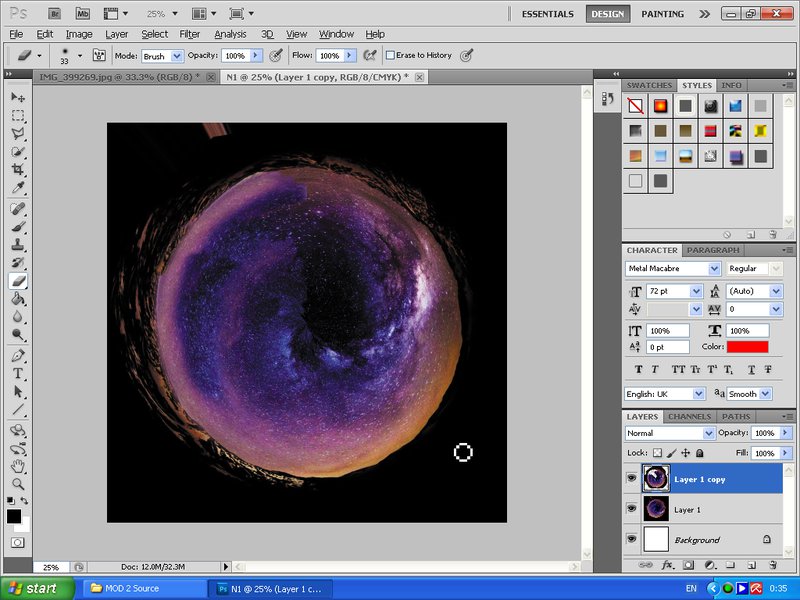Screen dimensions: 800x600
Task: Toggle lock all
Action: pos(700,453)
